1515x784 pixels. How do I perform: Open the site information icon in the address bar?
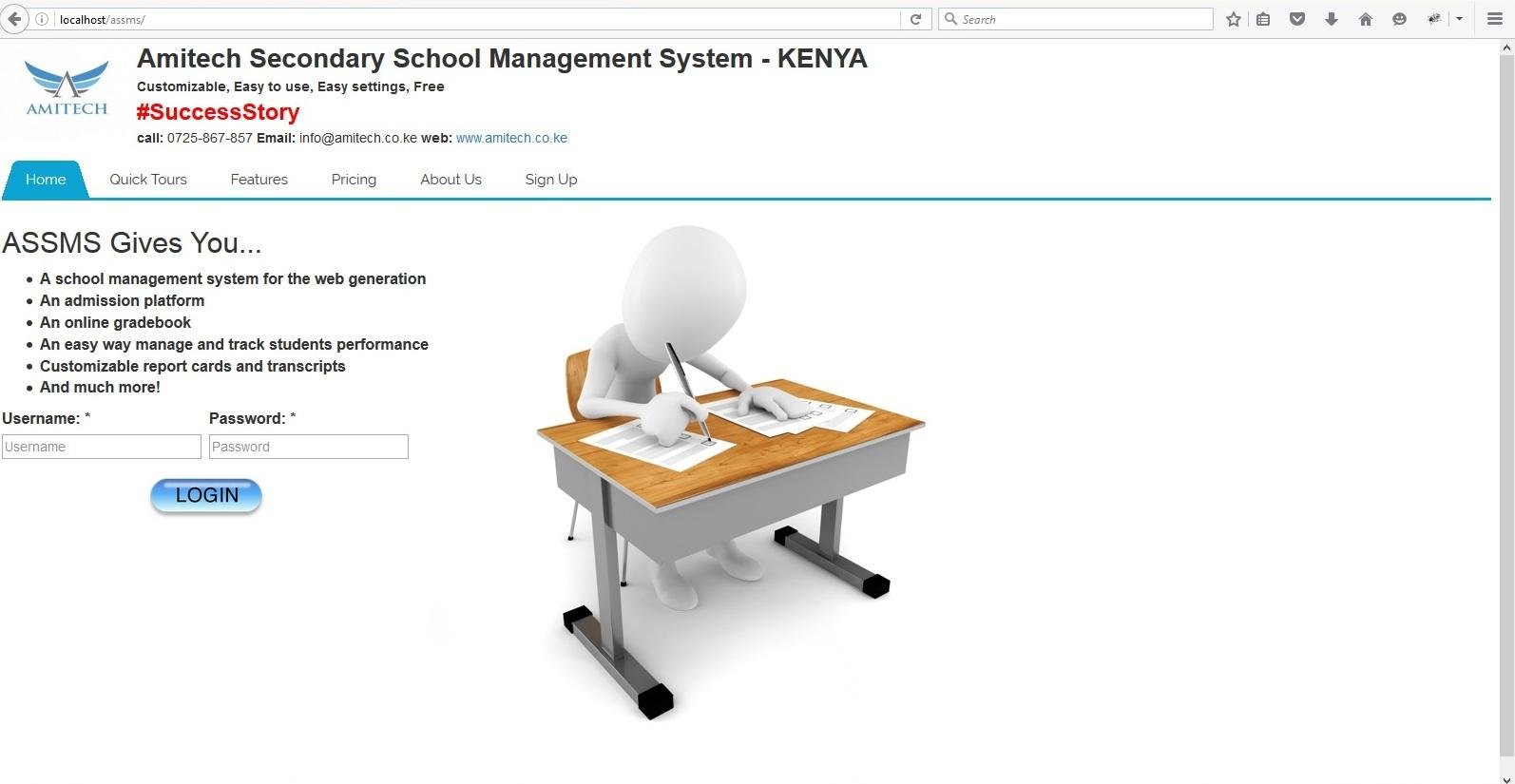click(x=42, y=19)
